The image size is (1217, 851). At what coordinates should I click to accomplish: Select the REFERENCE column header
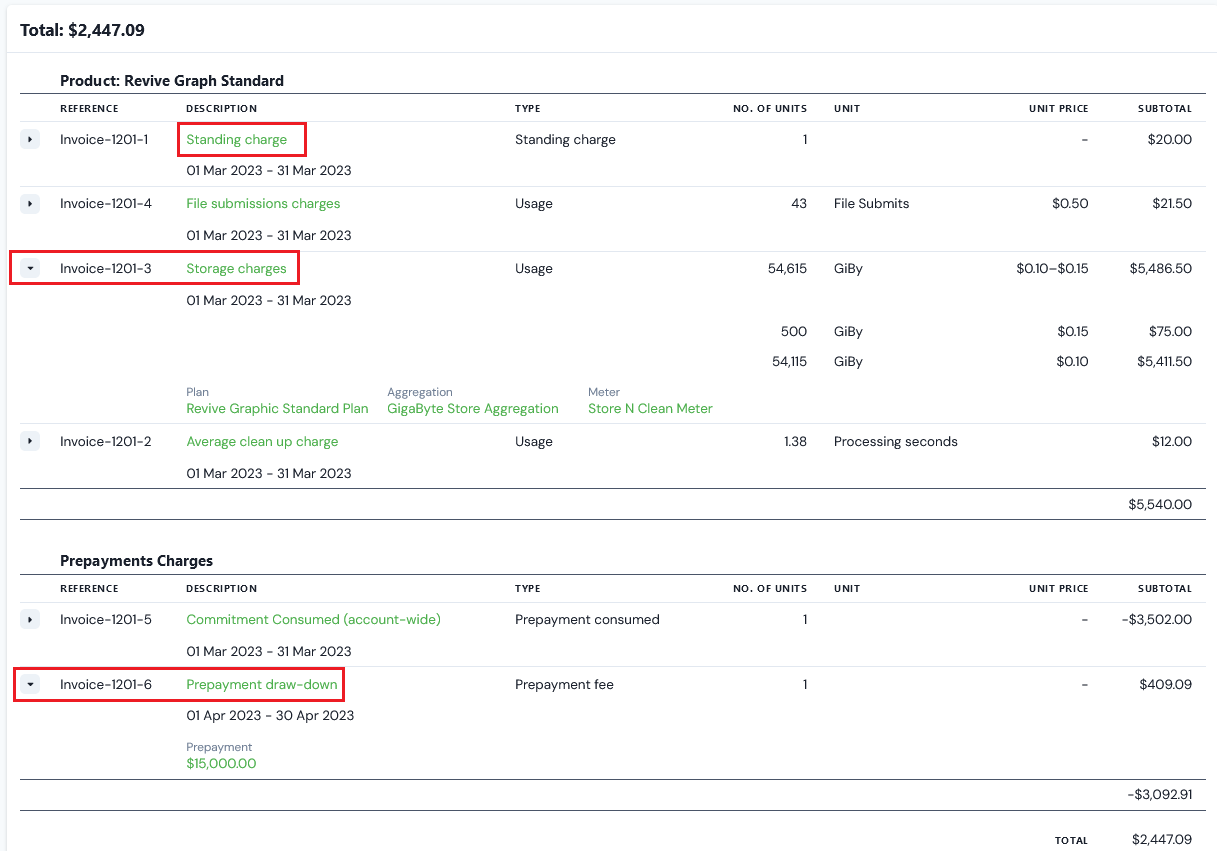point(89,108)
